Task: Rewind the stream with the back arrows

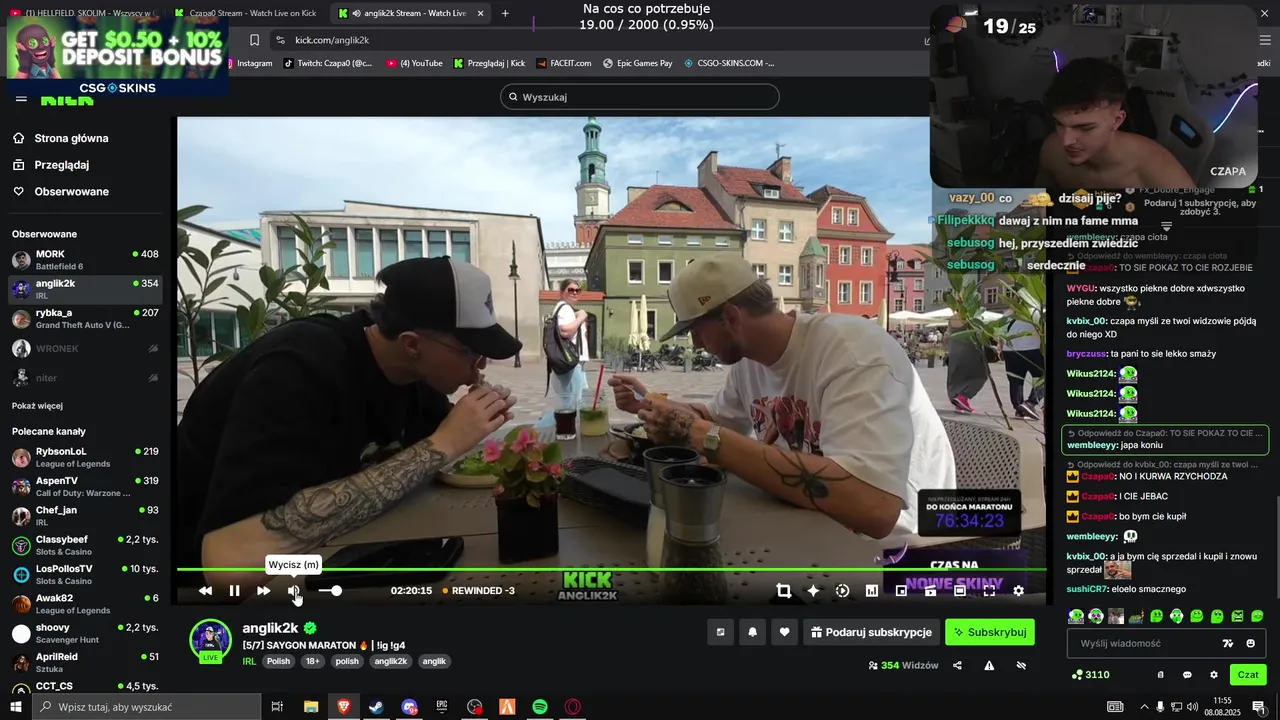Action: 205,591
